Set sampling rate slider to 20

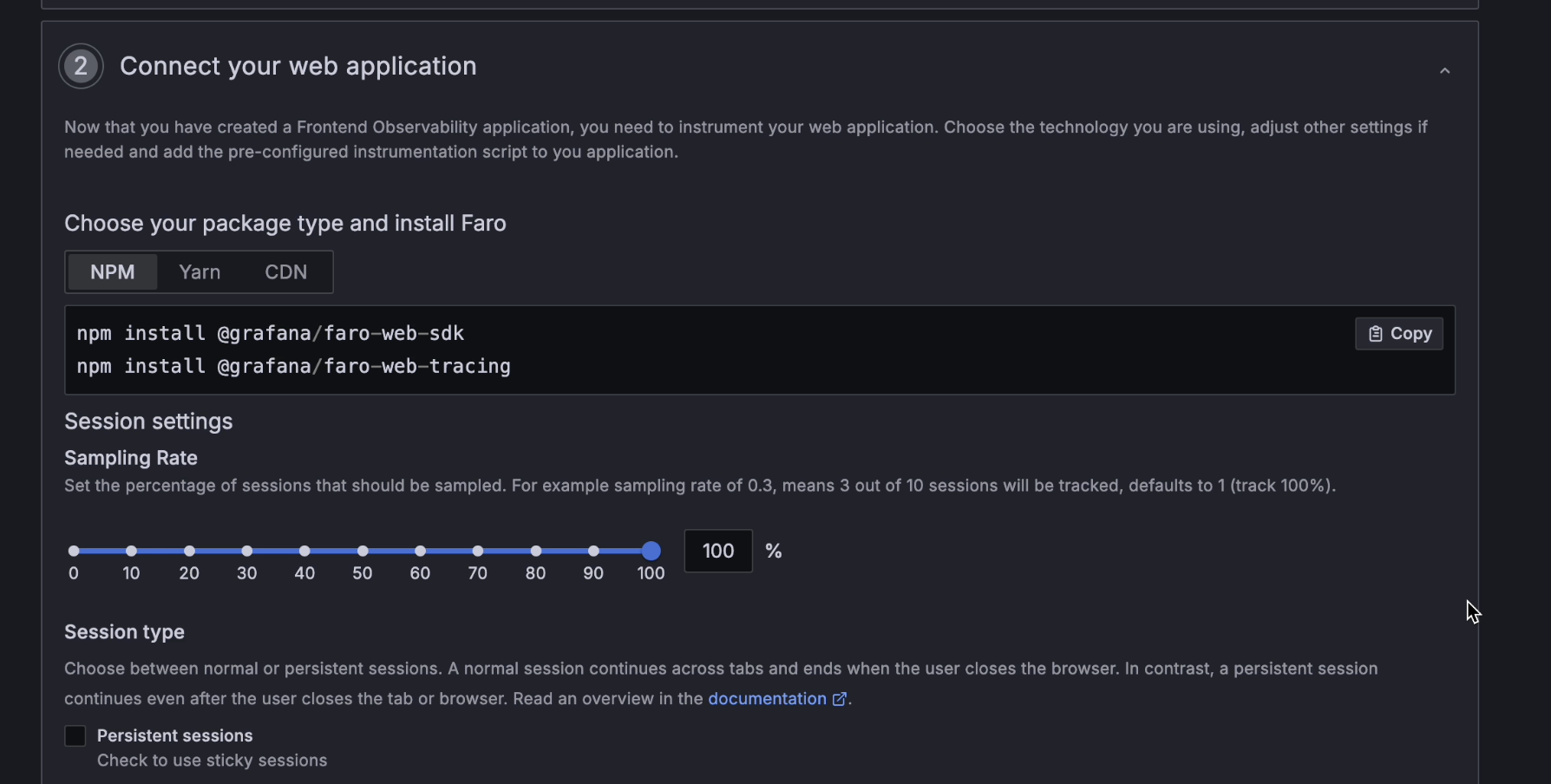[189, 551]
